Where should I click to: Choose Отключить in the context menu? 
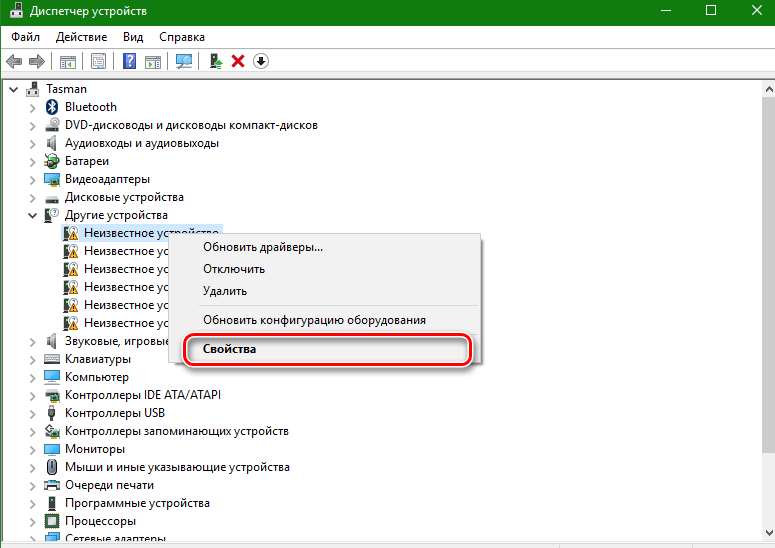[x=233, y=269]
